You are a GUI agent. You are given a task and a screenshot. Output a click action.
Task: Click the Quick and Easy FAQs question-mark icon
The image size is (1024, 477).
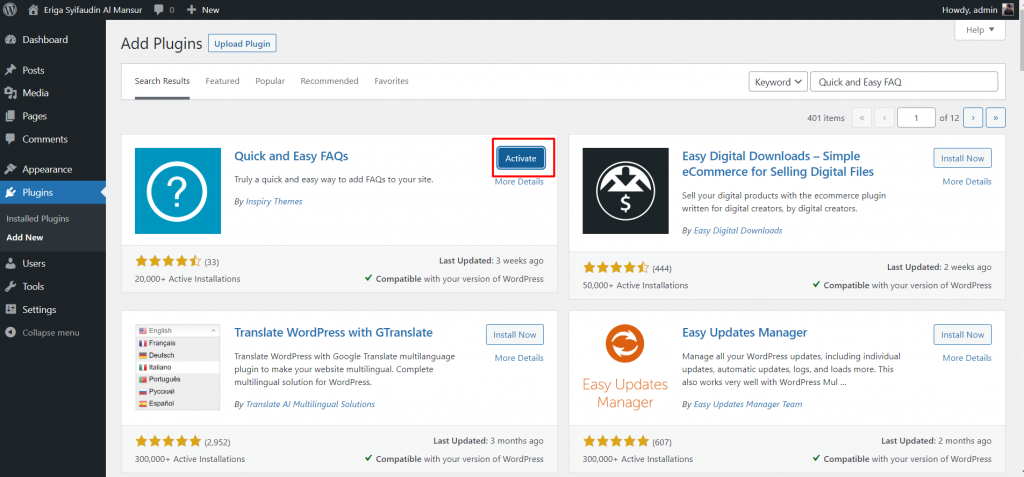(178, 190)
